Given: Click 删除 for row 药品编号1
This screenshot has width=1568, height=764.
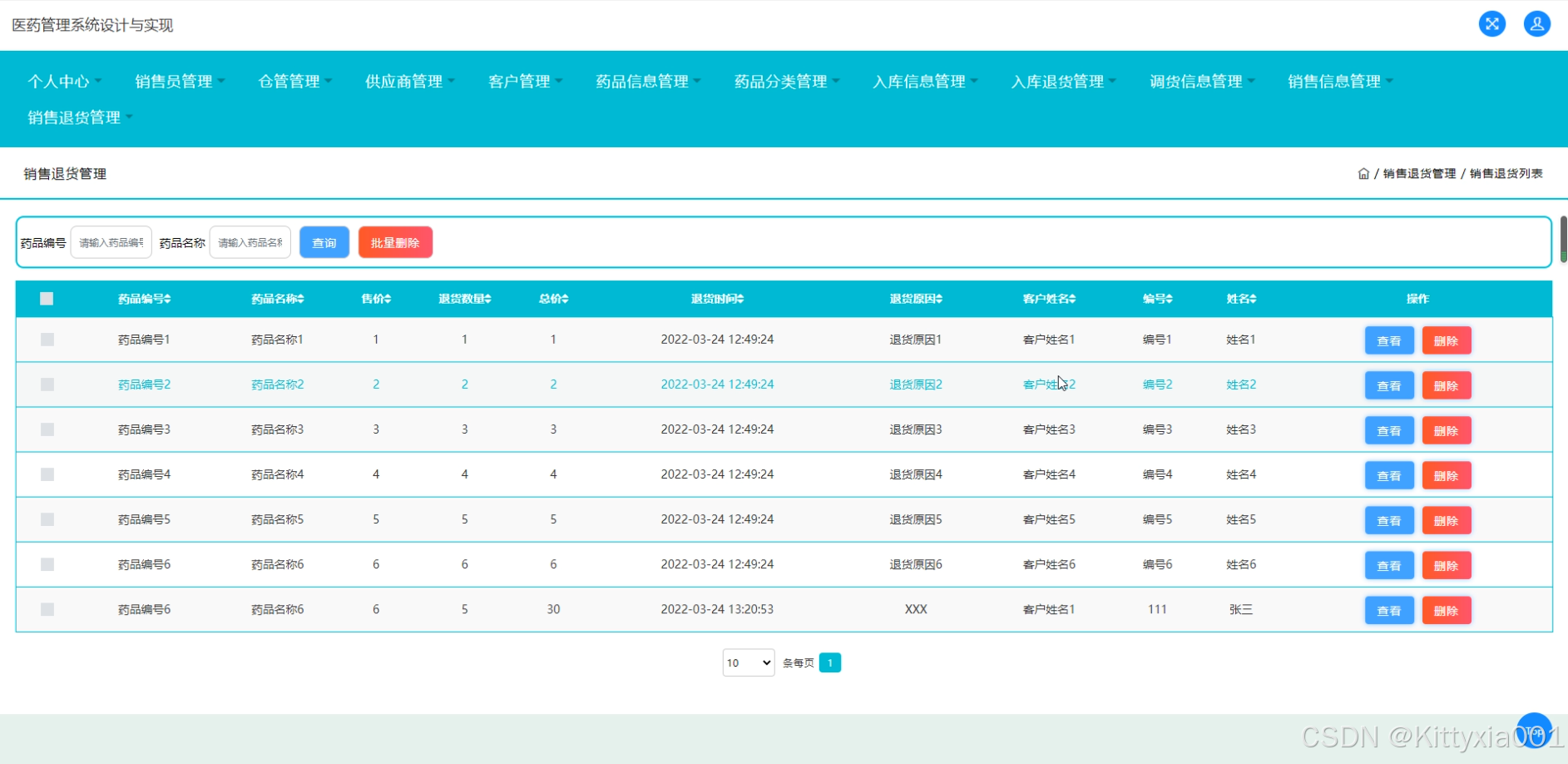Looking at the screenshot, I should click(x=1447, y=340).
